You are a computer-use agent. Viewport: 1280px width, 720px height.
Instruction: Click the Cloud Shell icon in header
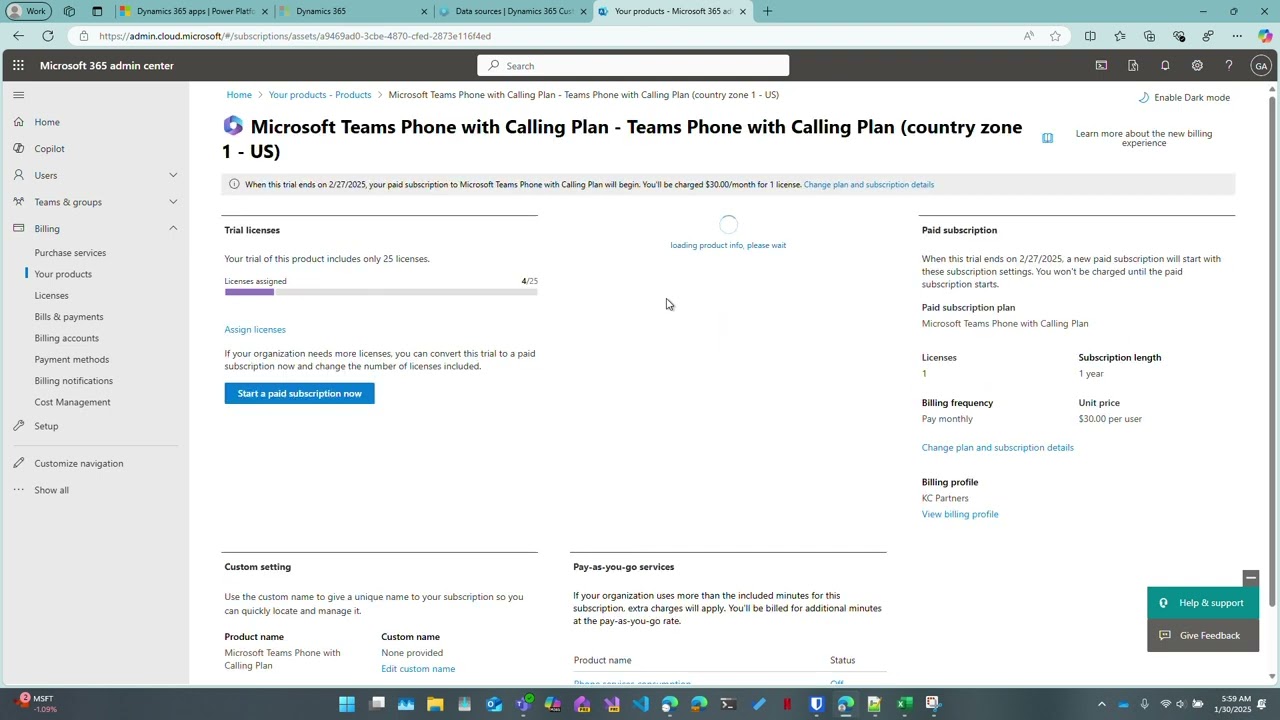coord(1101,66)
